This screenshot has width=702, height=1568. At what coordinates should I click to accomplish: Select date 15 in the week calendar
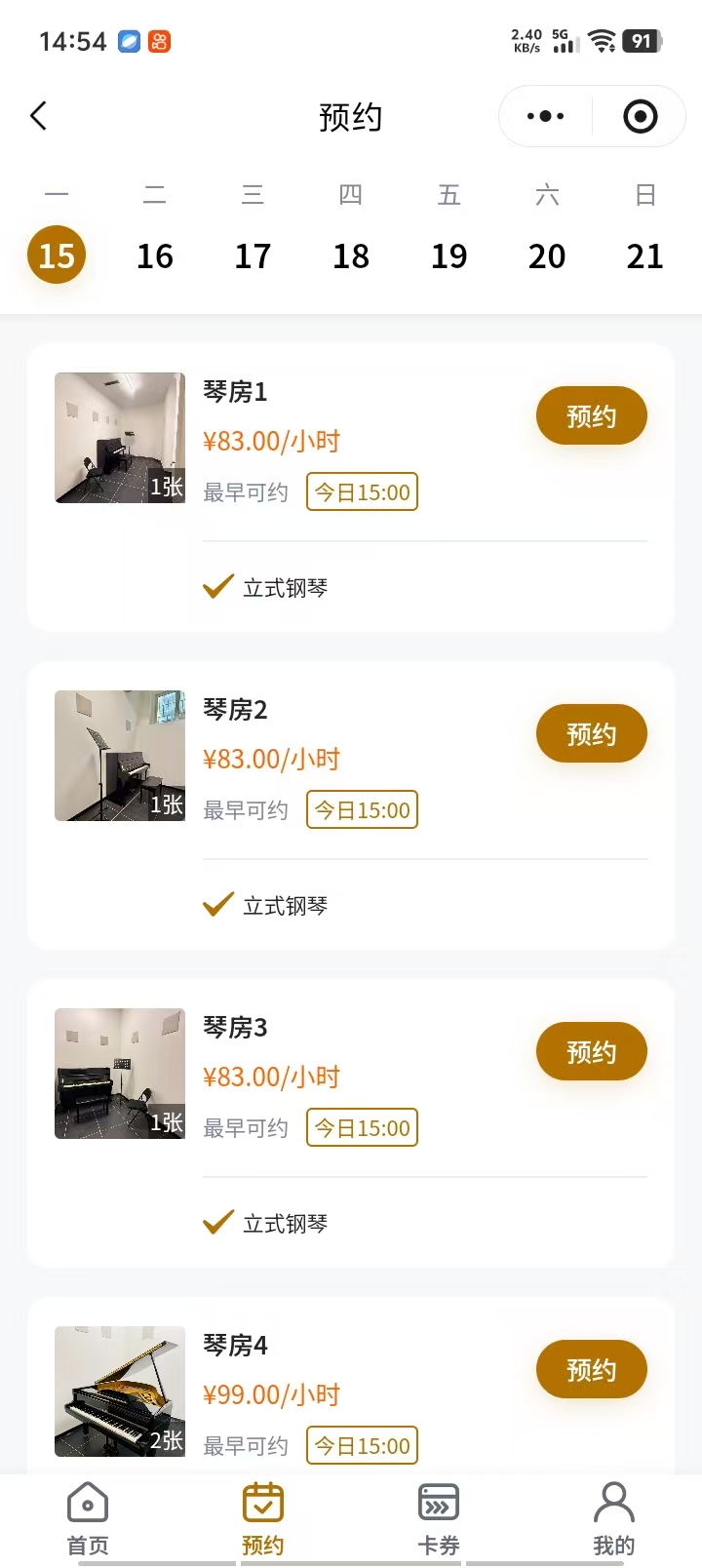click(x=57, y=255)
